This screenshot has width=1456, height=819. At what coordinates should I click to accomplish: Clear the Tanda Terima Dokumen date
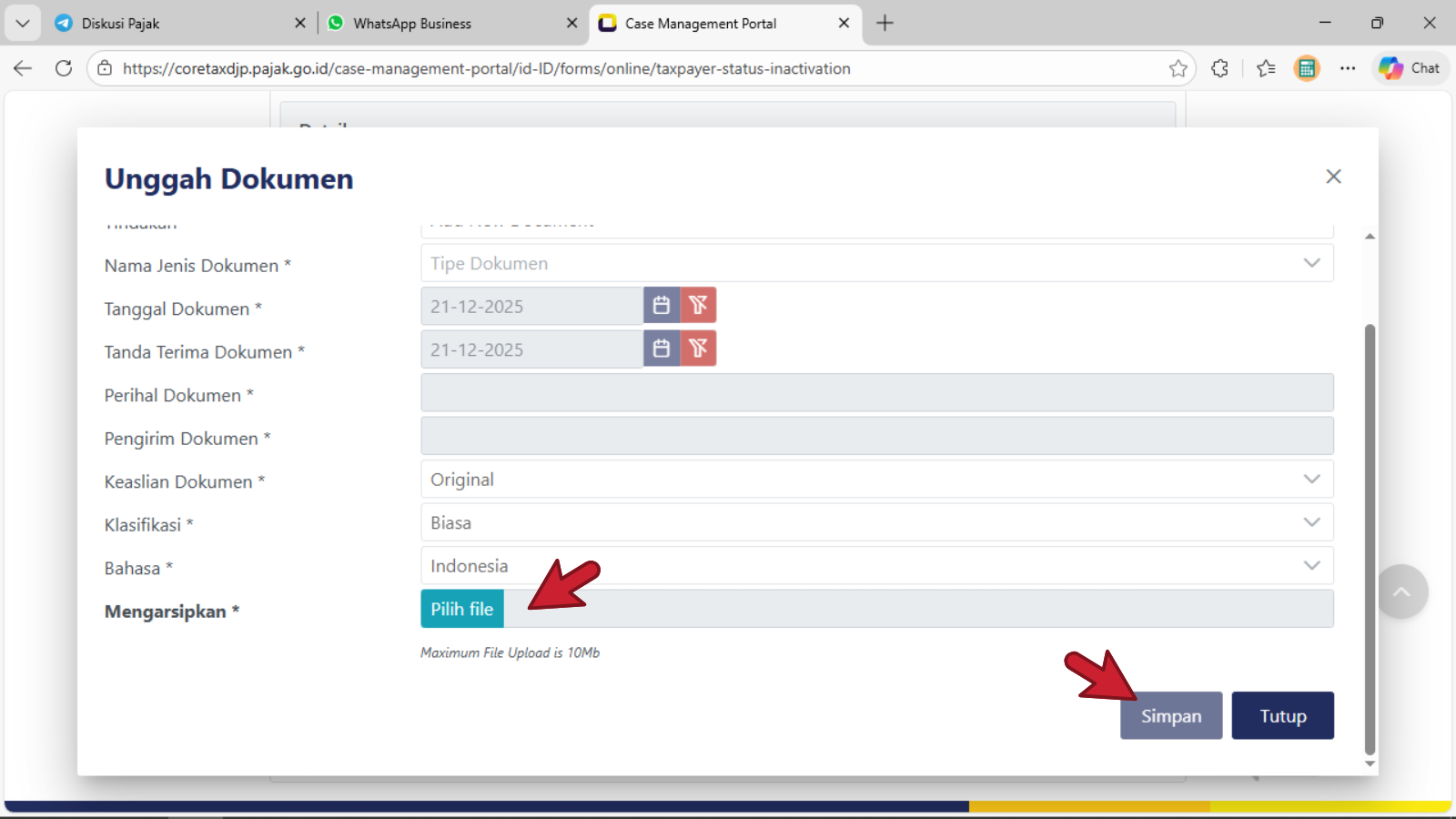[x=698, y=349]
